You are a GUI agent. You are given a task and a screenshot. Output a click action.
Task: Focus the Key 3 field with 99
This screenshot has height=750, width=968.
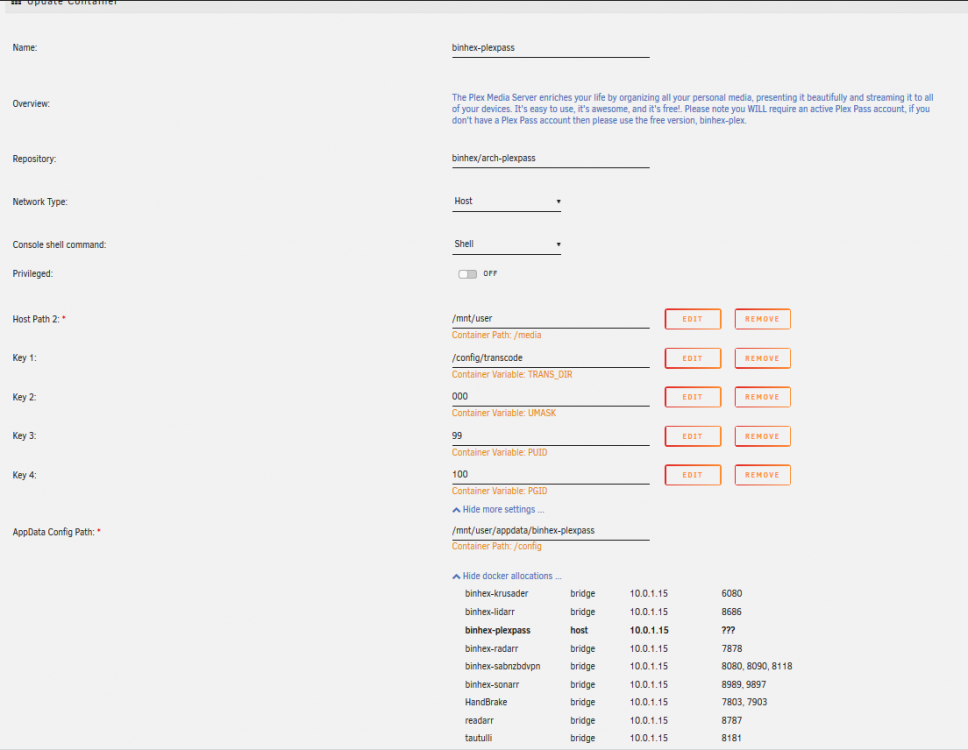click(551, 436)
